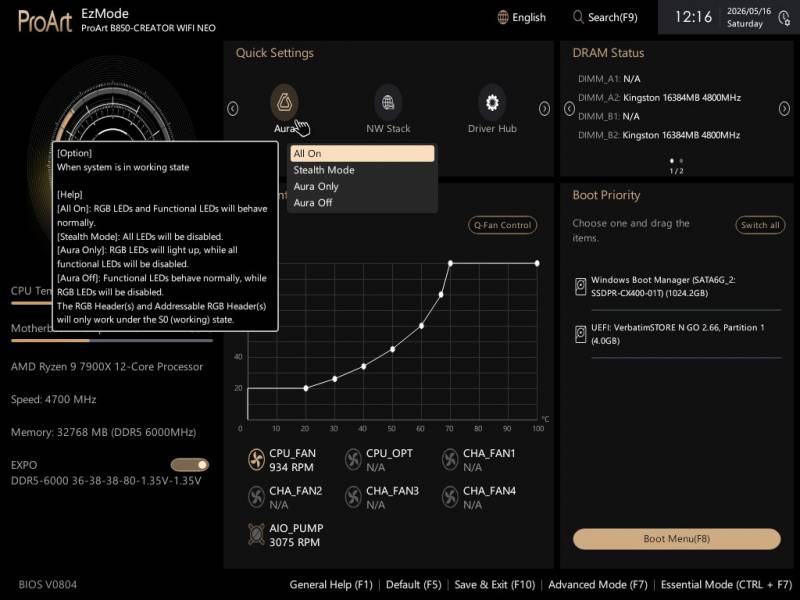Go to previous DRAM Status page arrow

[x=569, y=109]
